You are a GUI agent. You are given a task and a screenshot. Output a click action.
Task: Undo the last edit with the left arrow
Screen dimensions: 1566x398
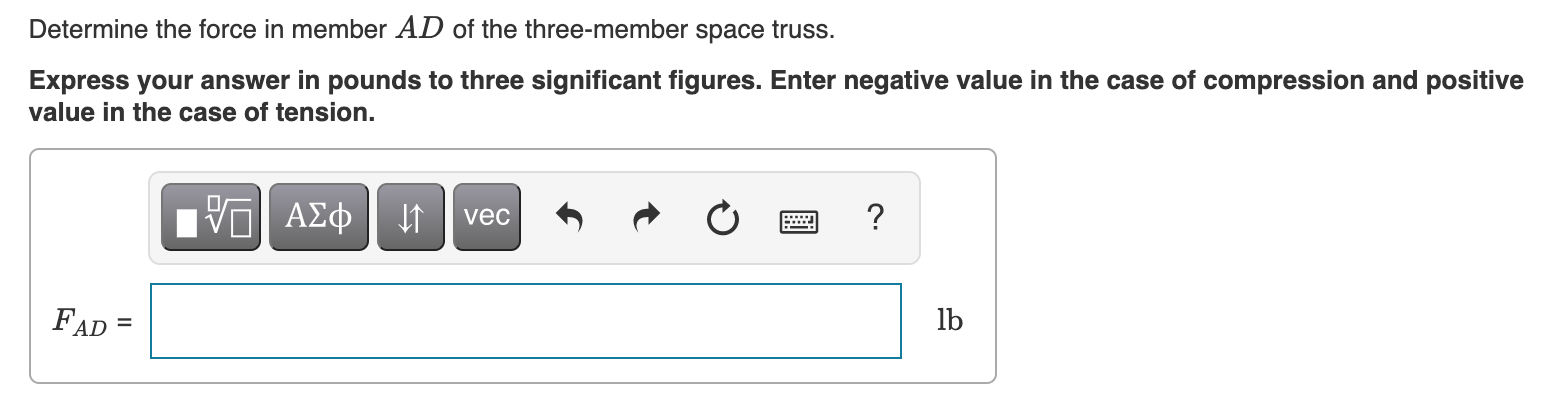[x=569, y=216]
